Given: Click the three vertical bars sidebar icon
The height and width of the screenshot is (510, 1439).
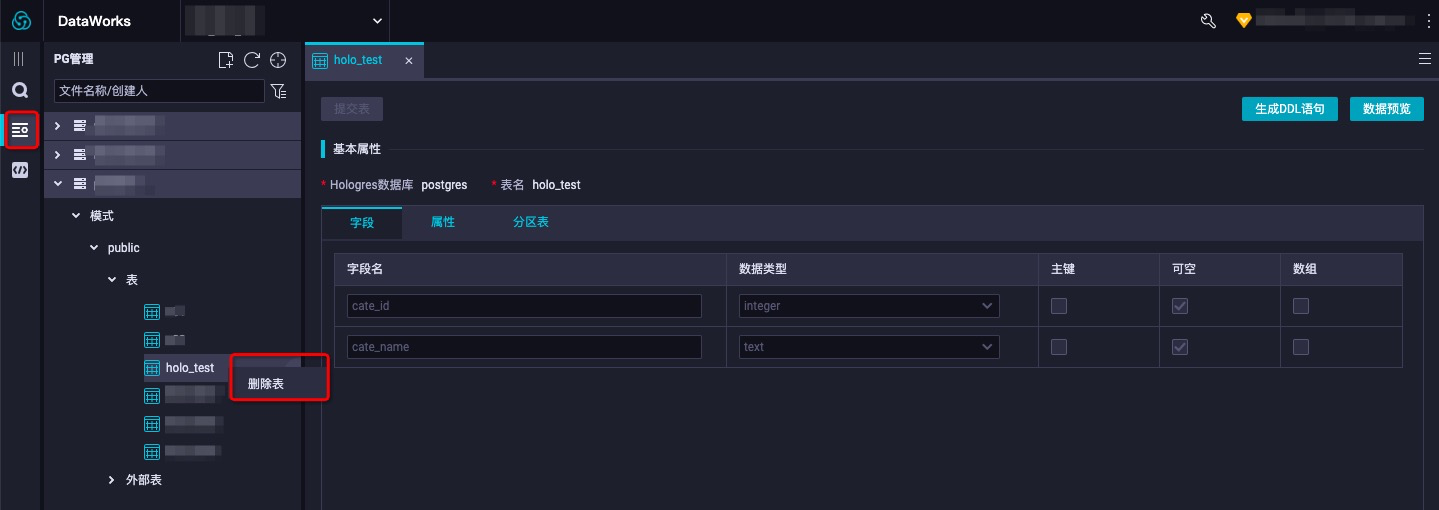Looking at the screenshot, I should pyautogui.click(x=18, y=60).
